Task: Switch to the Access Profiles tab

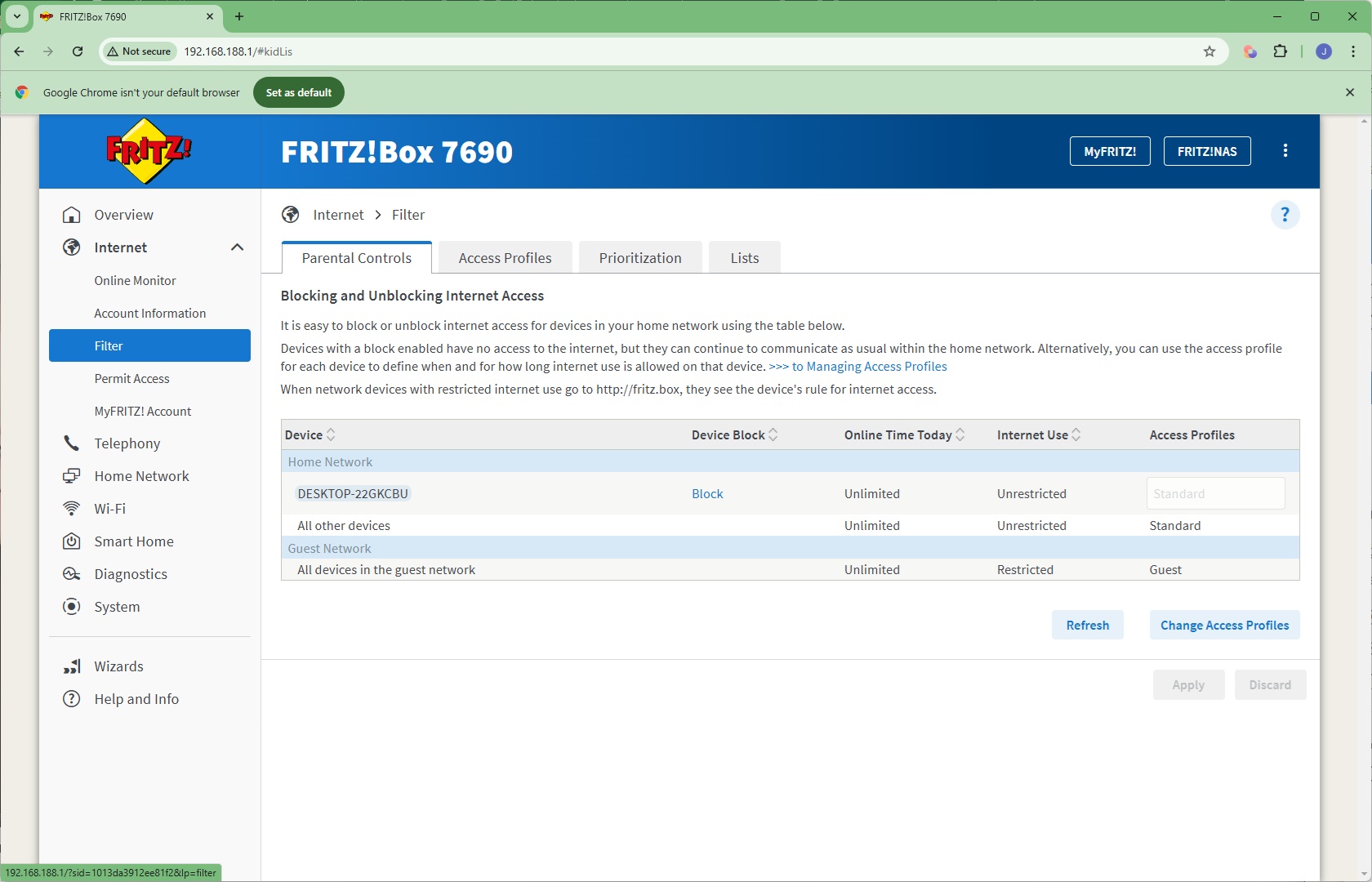Action: (x=505, y=258)
